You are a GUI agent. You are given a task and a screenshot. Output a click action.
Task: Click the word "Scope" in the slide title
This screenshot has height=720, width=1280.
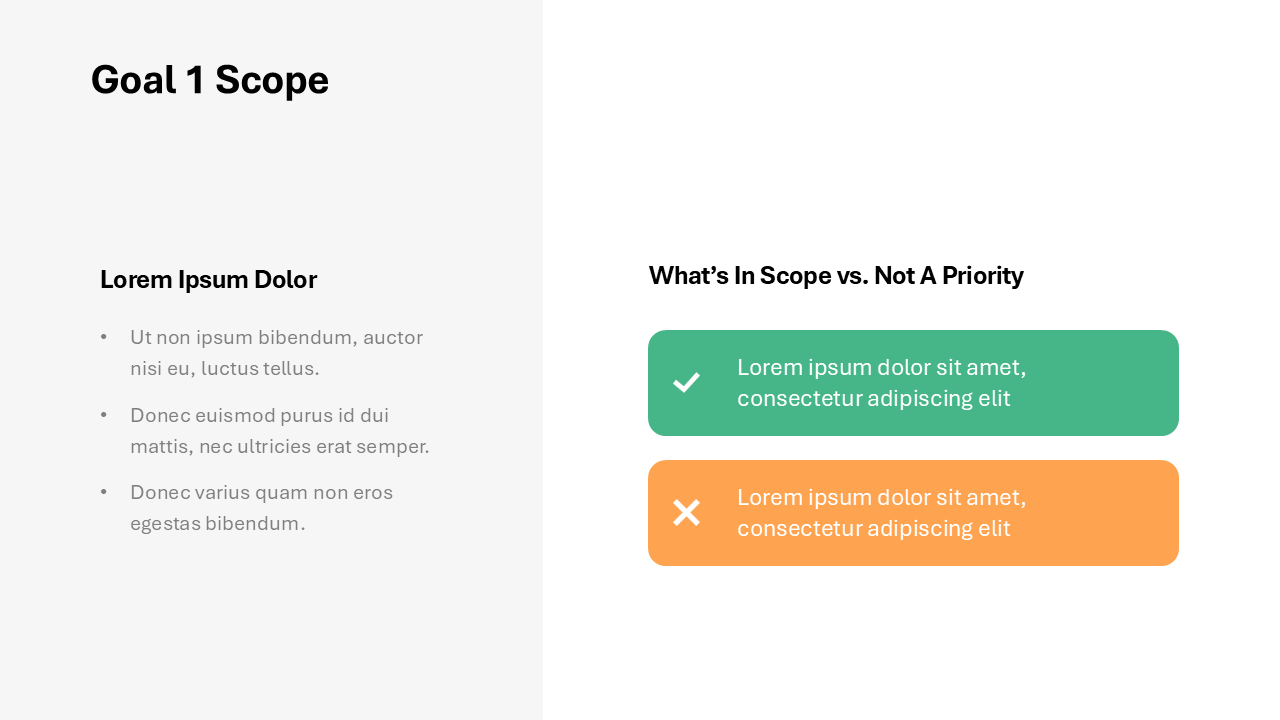[x=271, y=80]
